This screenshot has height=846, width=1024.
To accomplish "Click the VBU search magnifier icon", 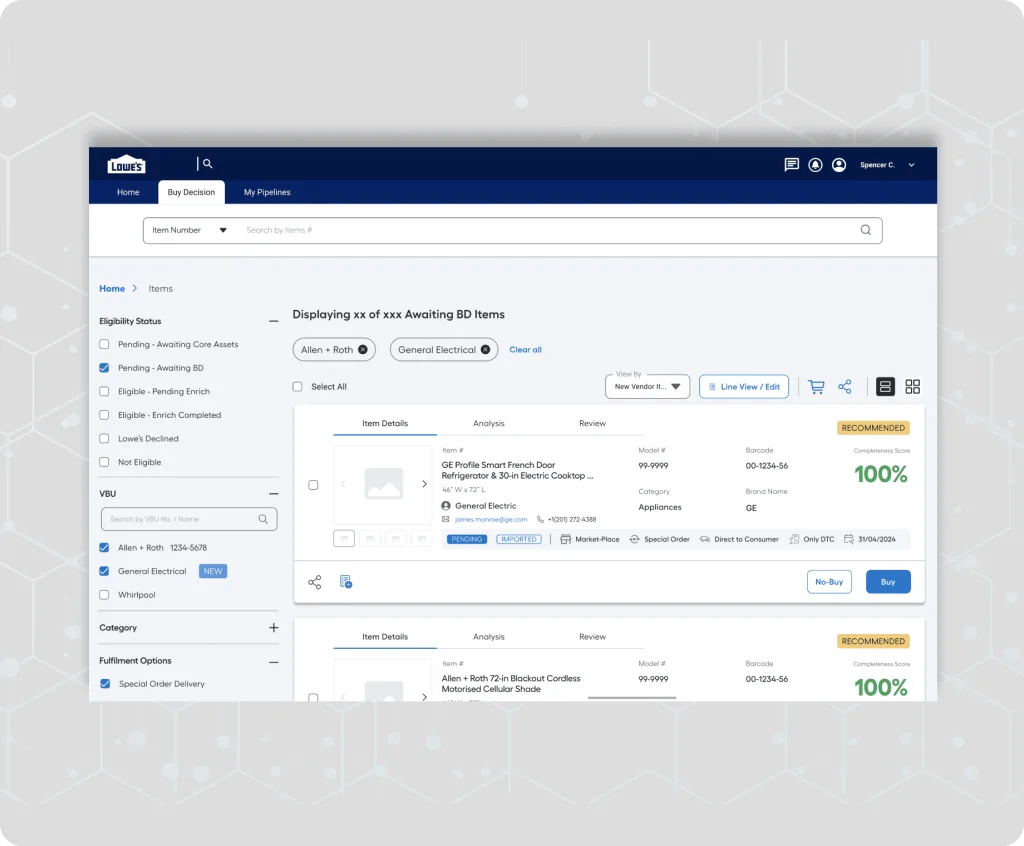I will pyautogui.click(x=263, y=519).
